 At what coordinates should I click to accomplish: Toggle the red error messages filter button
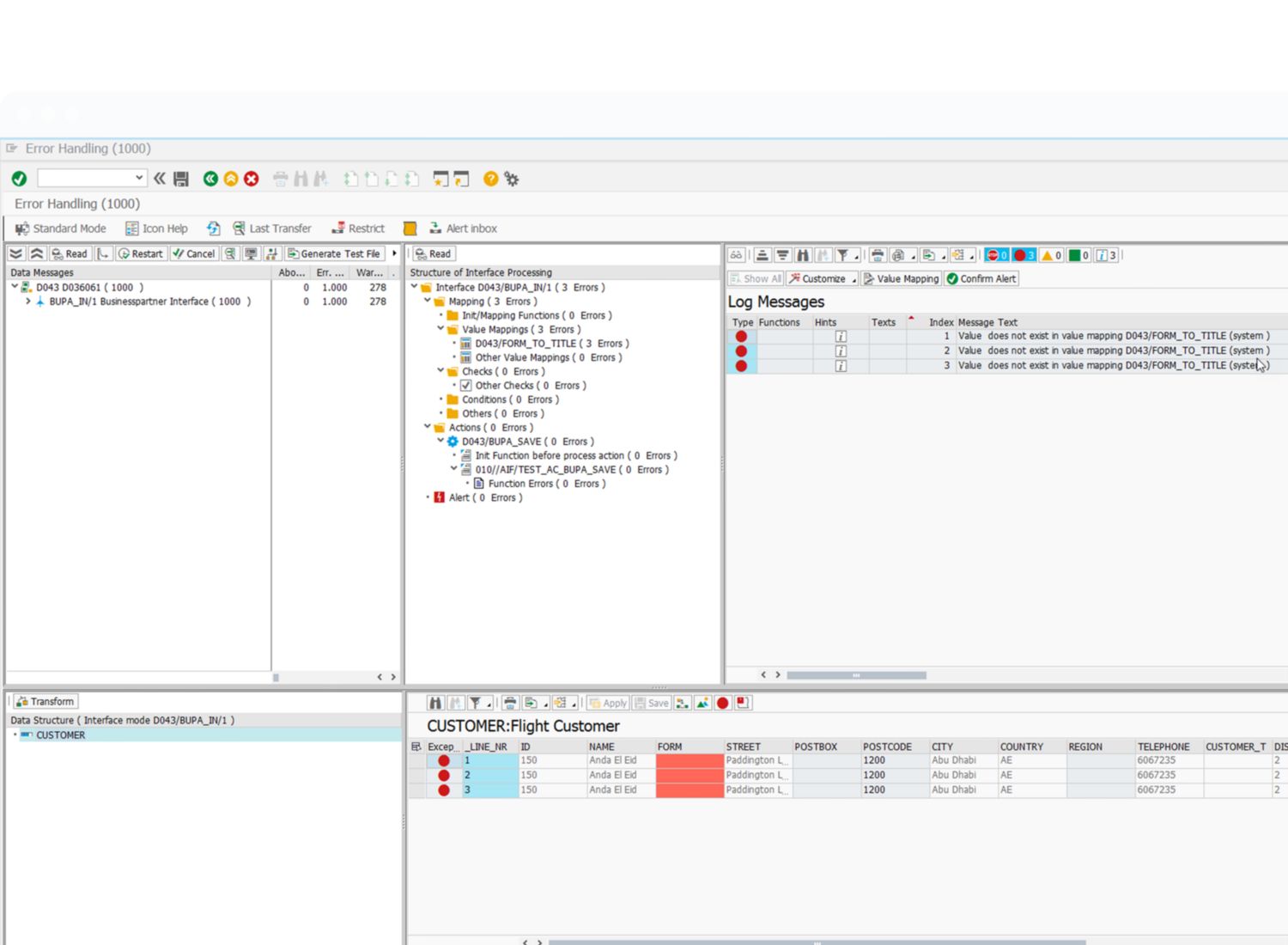1024,255
